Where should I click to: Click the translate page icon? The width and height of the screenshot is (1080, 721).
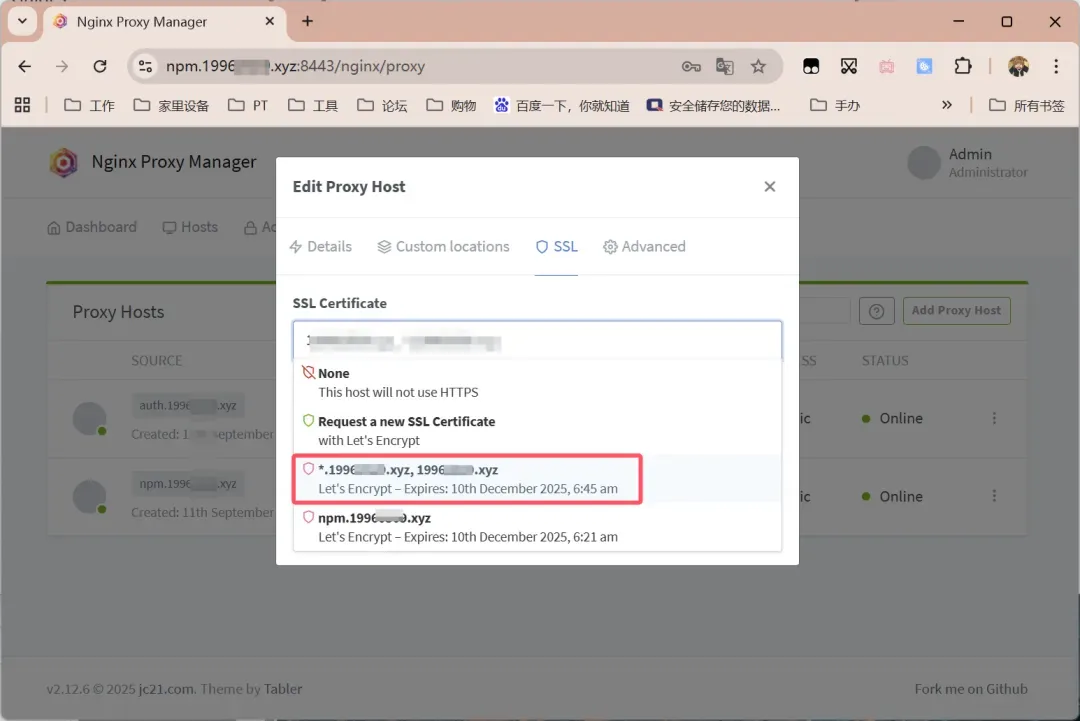point(725,66)
